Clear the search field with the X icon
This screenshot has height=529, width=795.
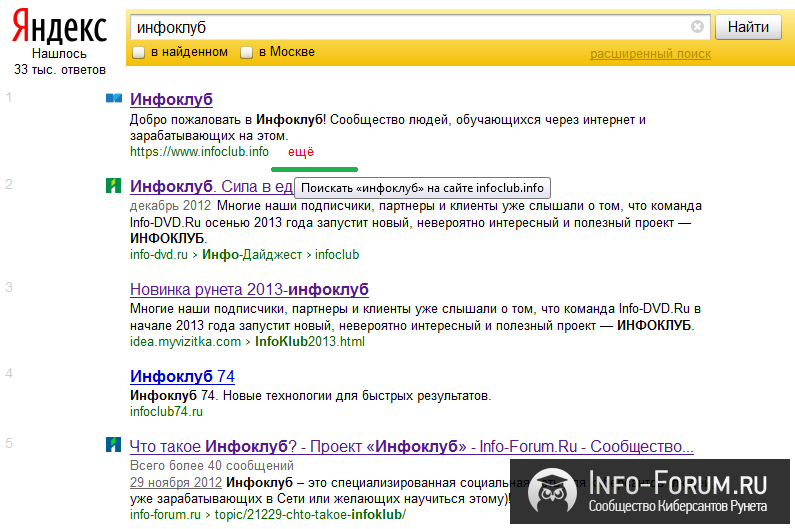[x=698, y=26]
